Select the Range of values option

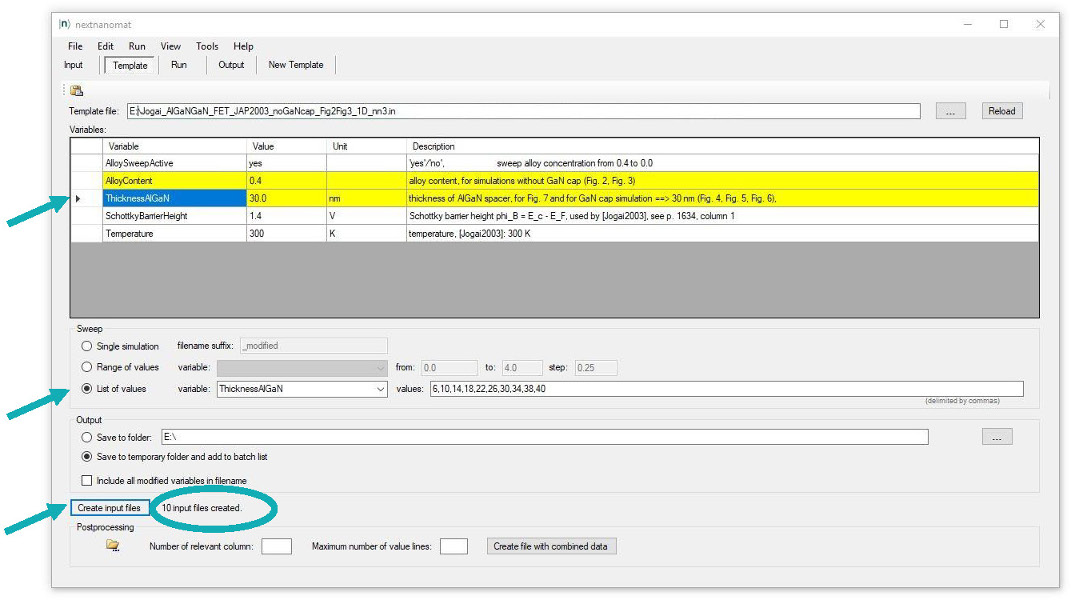pyautogui.click(x=87, y=368)
